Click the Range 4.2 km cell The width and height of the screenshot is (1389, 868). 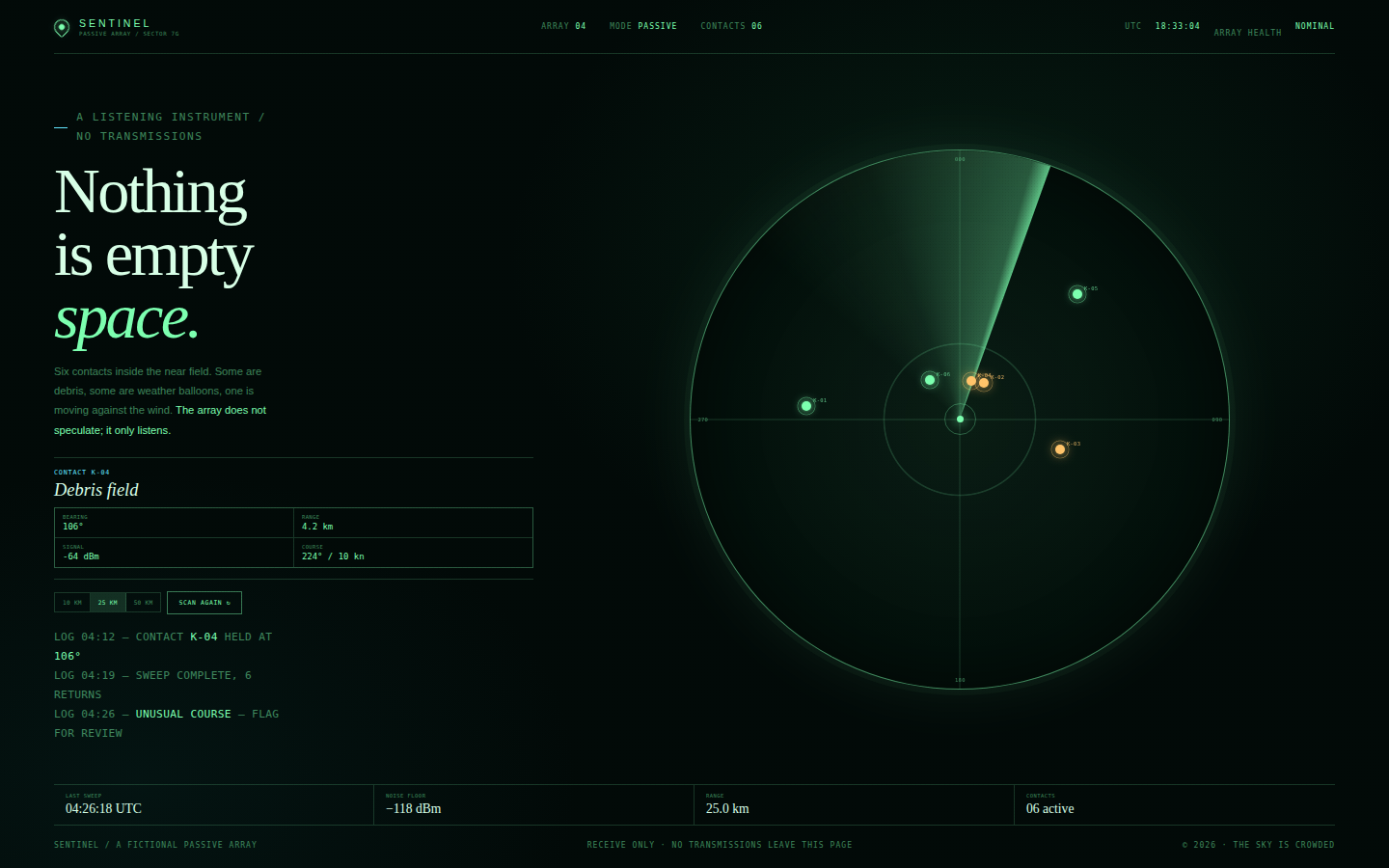click(x=413, y=523)
